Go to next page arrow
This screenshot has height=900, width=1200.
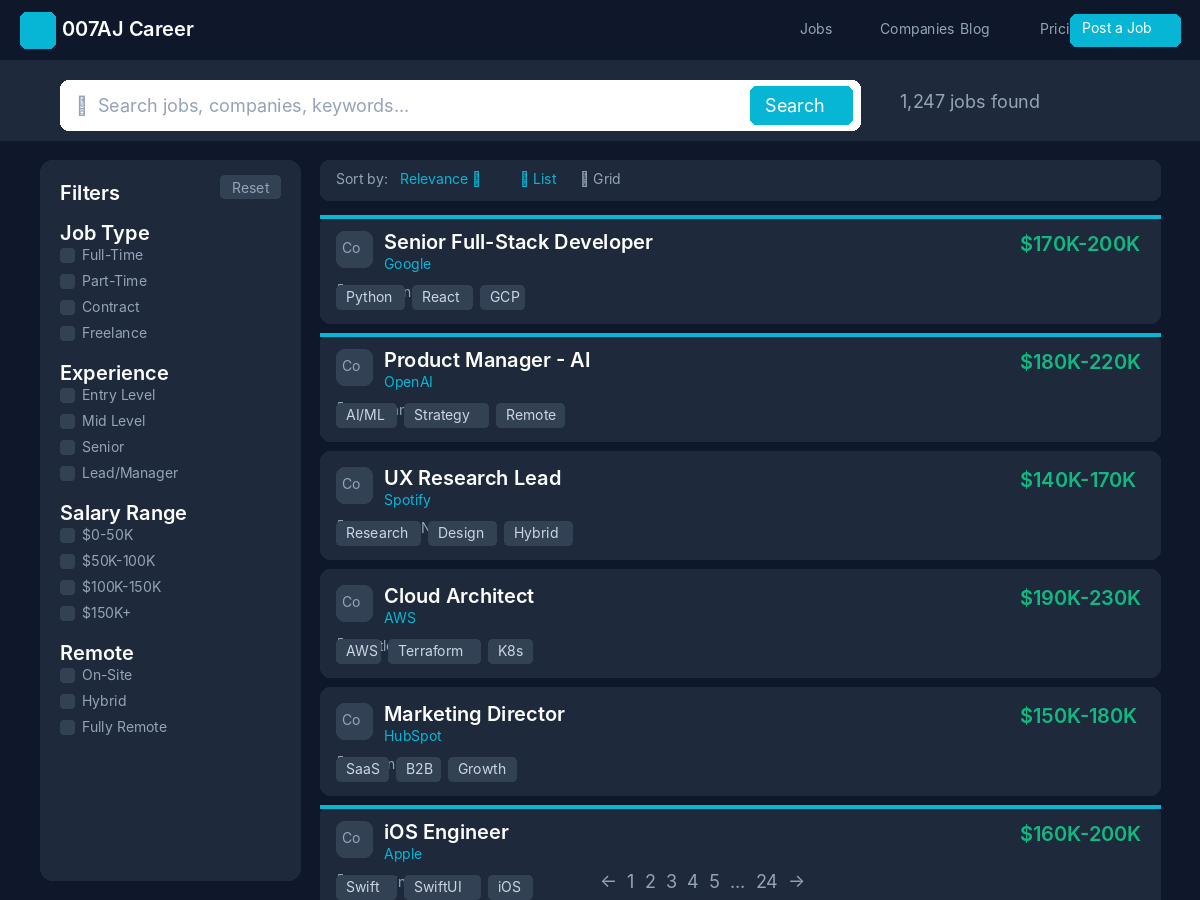point(796,881)
